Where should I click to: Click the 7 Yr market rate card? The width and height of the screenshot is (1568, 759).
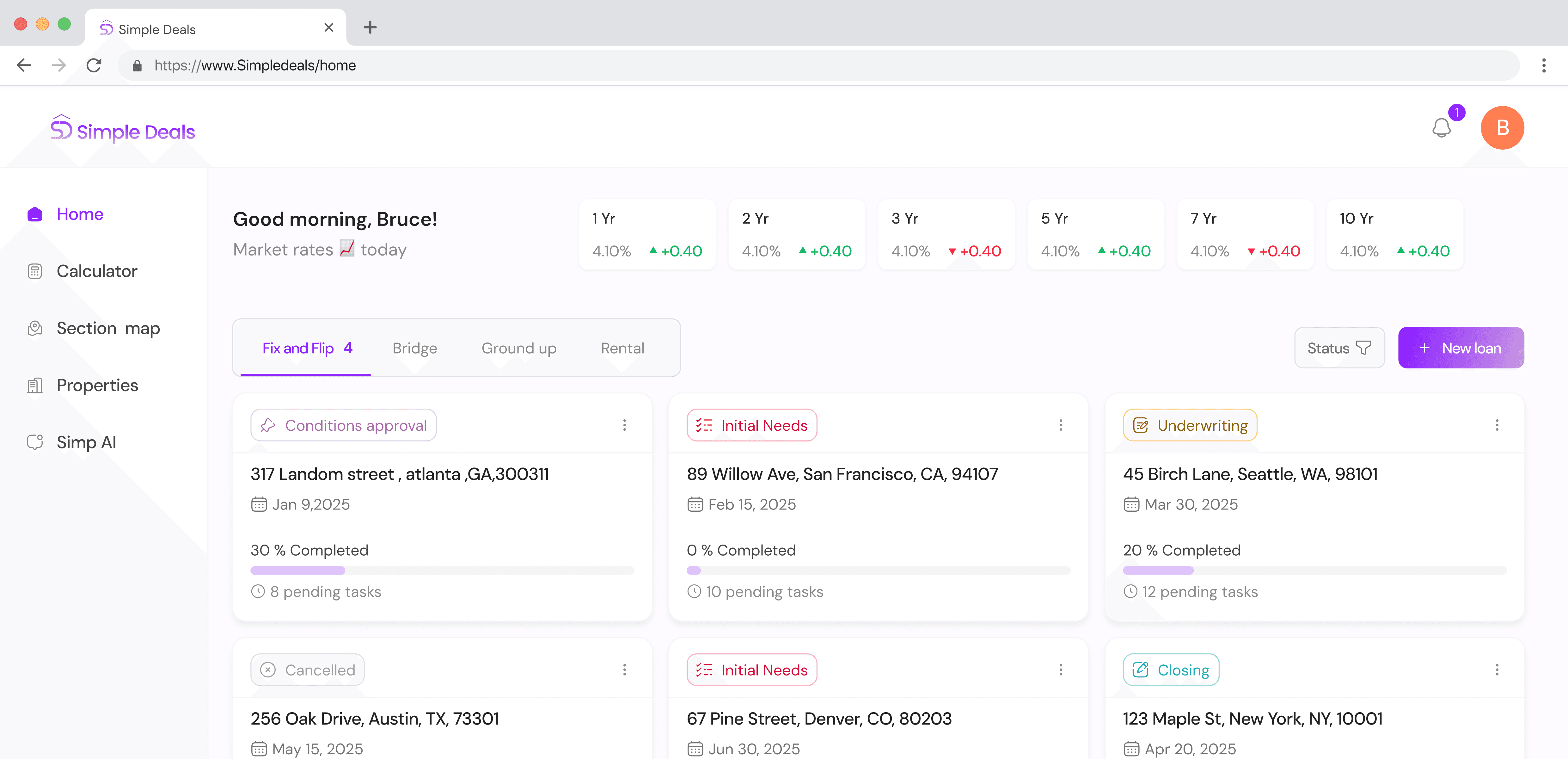[x=1246, y=235]
